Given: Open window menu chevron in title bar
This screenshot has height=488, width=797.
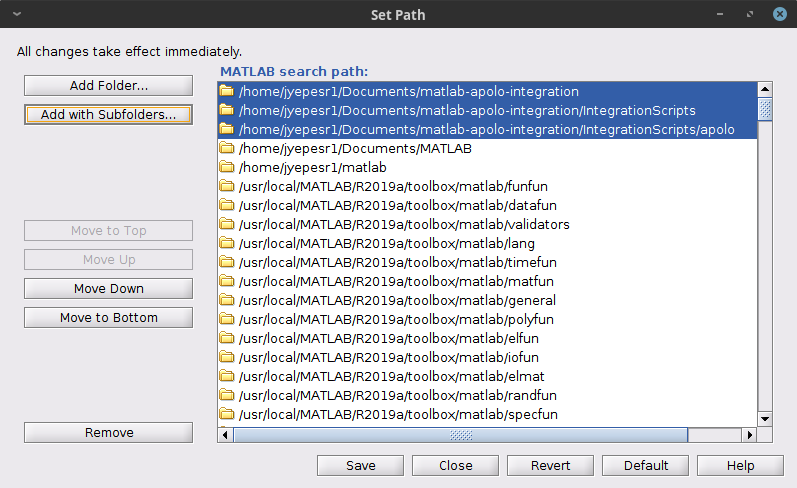Looking at the screenshot, I should pyautogui.click(x=17, y=14).
